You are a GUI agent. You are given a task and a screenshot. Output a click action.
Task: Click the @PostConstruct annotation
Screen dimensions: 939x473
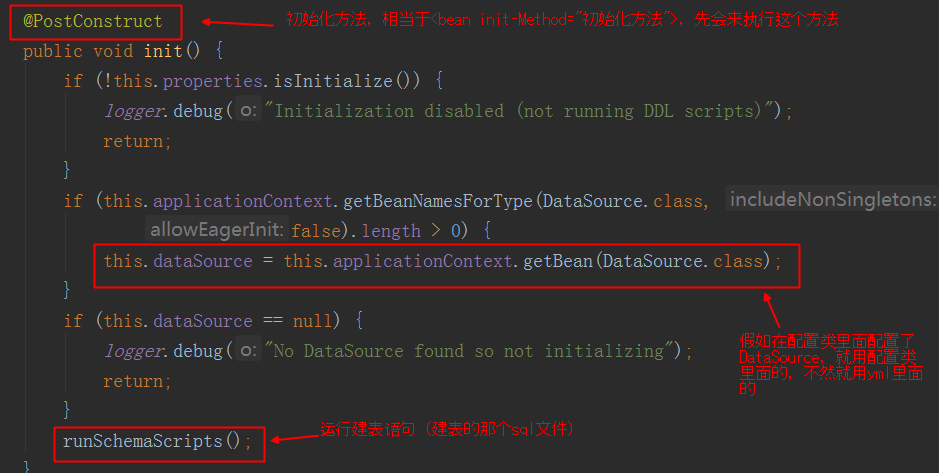click(x=93, y=21)
